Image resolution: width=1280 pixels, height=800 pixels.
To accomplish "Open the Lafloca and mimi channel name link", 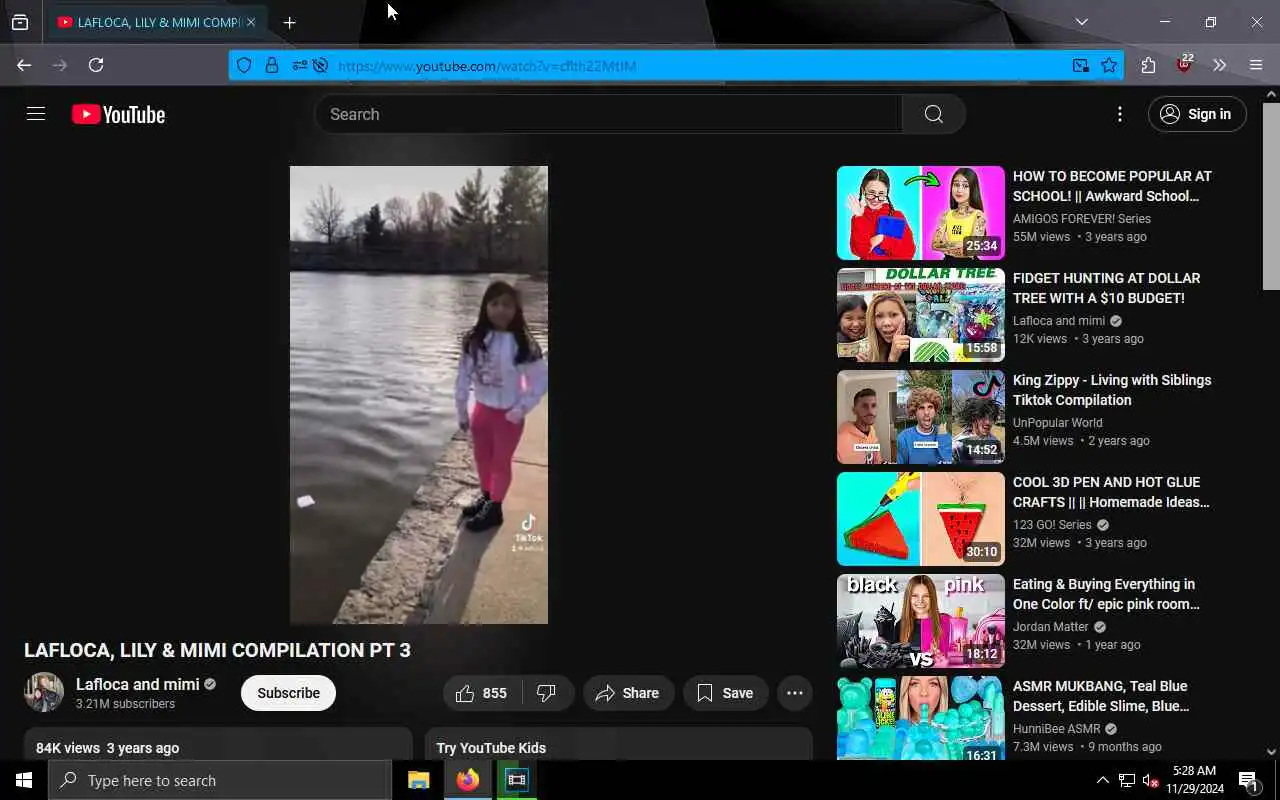I will tap(138, 684).
